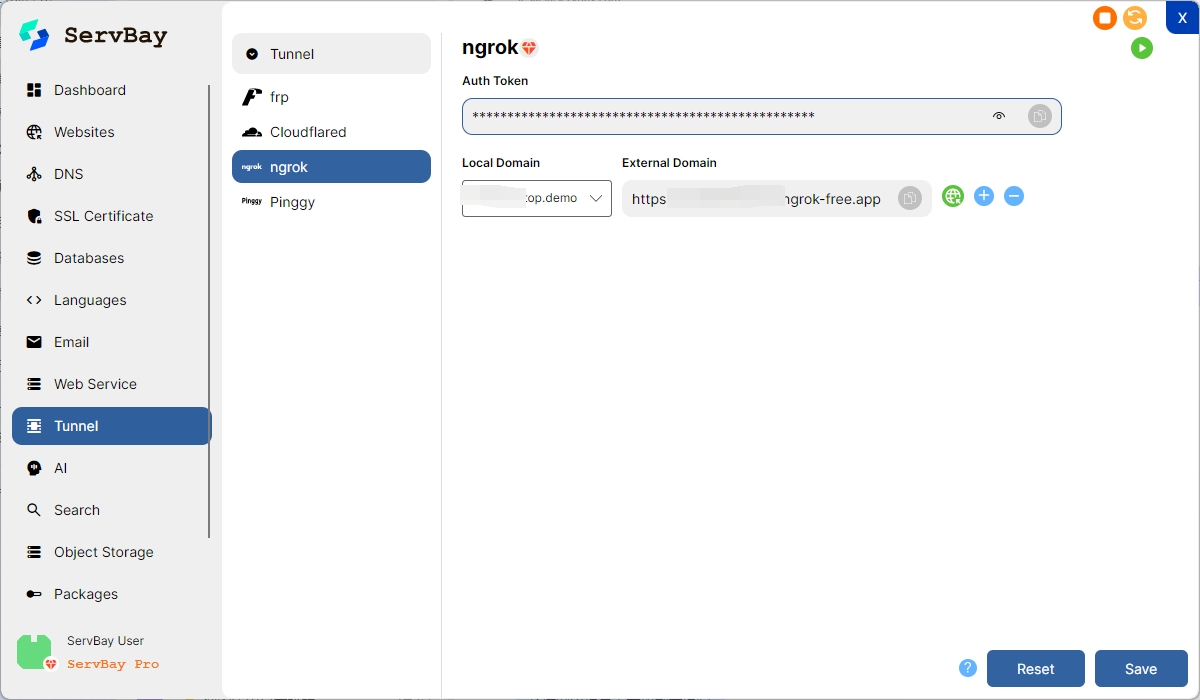Click the Dashboard grid icon
This screenshot has height=700, width=1200.
pos(34,90)
